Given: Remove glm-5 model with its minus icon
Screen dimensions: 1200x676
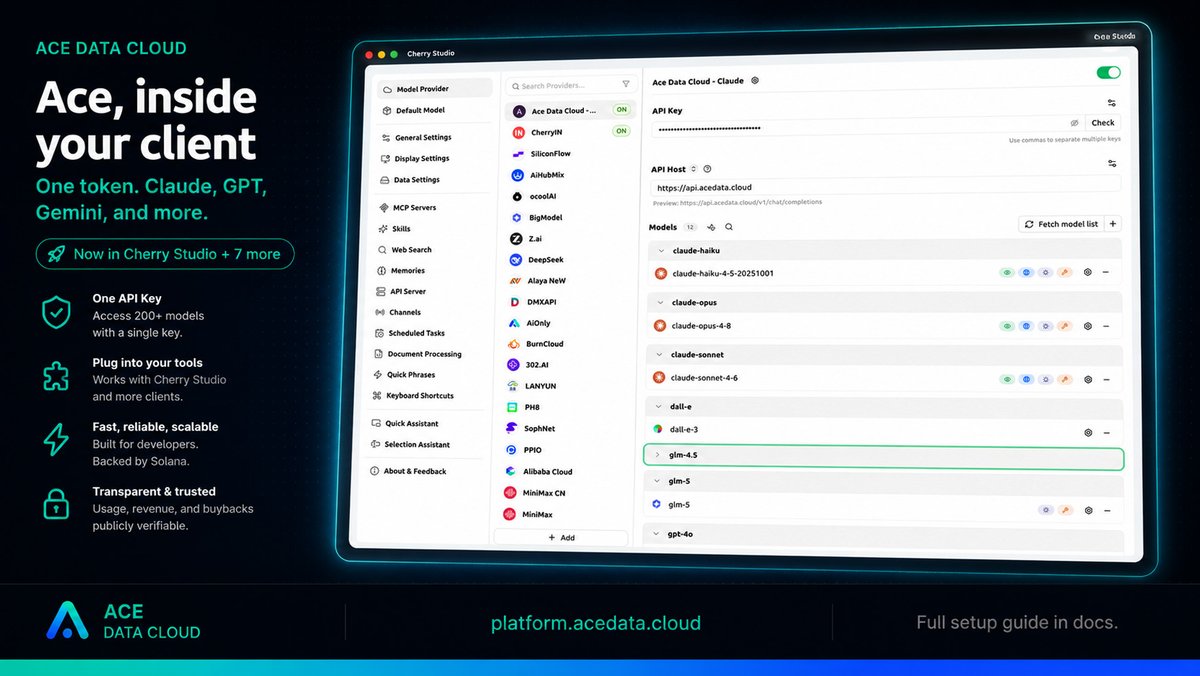Looking at the screenshot, I should click(1106, 509).
